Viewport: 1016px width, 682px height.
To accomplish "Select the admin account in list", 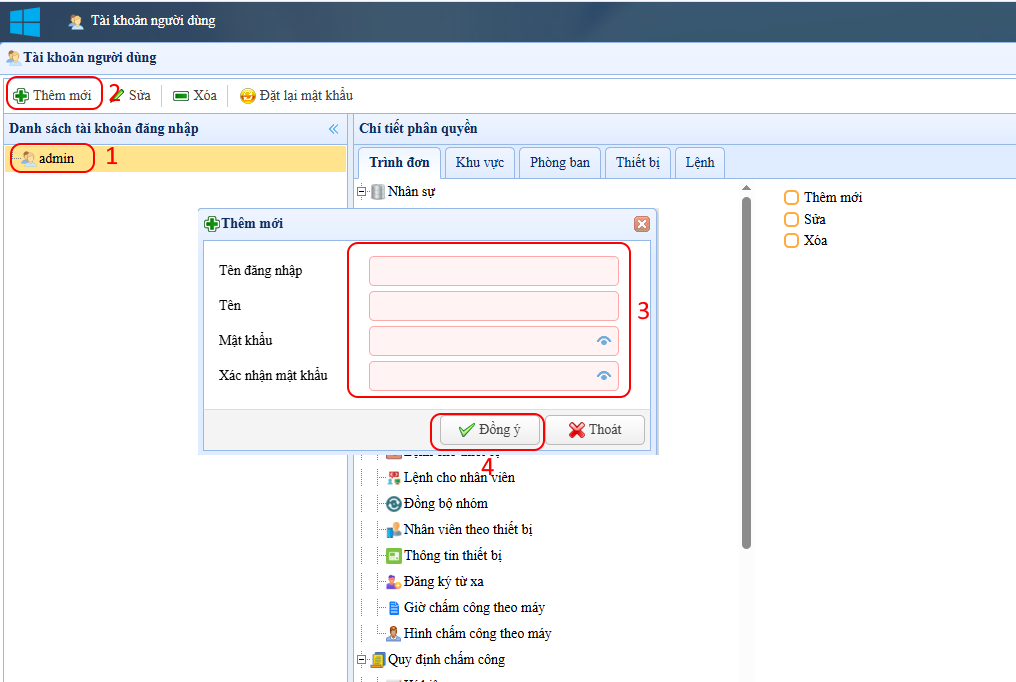I will point(56,158).
